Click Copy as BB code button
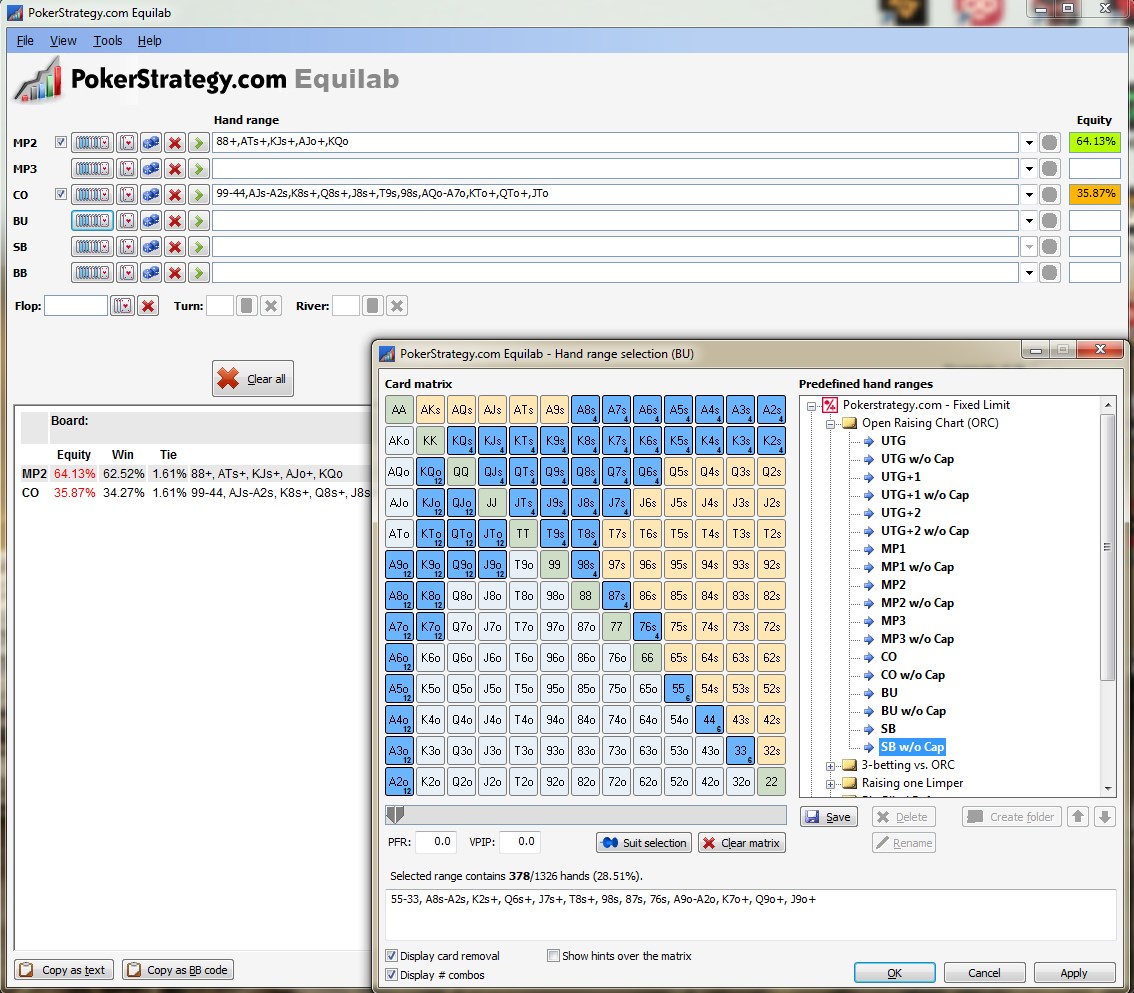Viewport: 1134px width, 993px height. pyautogui.click(x=178, y=970)
